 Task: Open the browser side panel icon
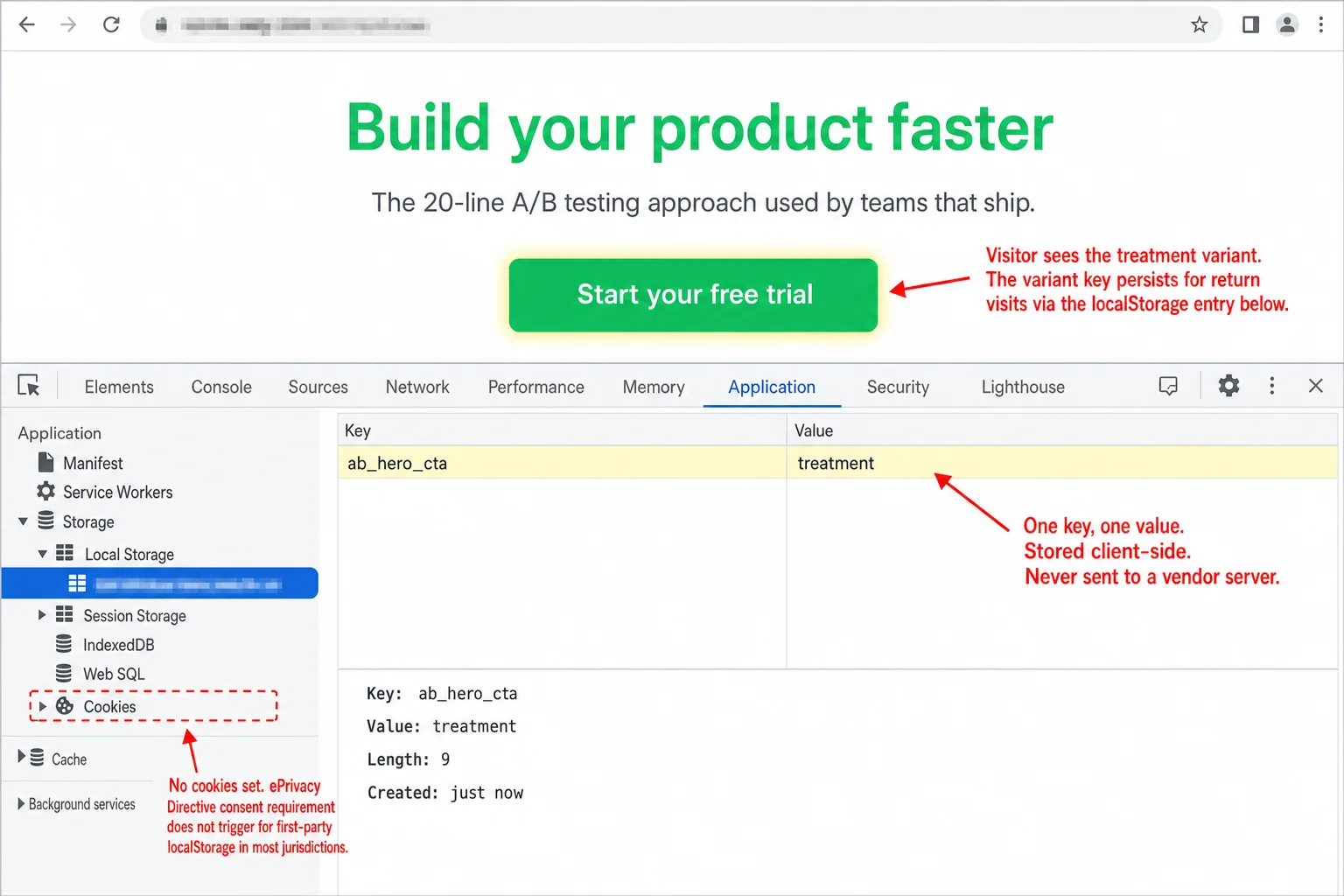[x=1250, y=24]
